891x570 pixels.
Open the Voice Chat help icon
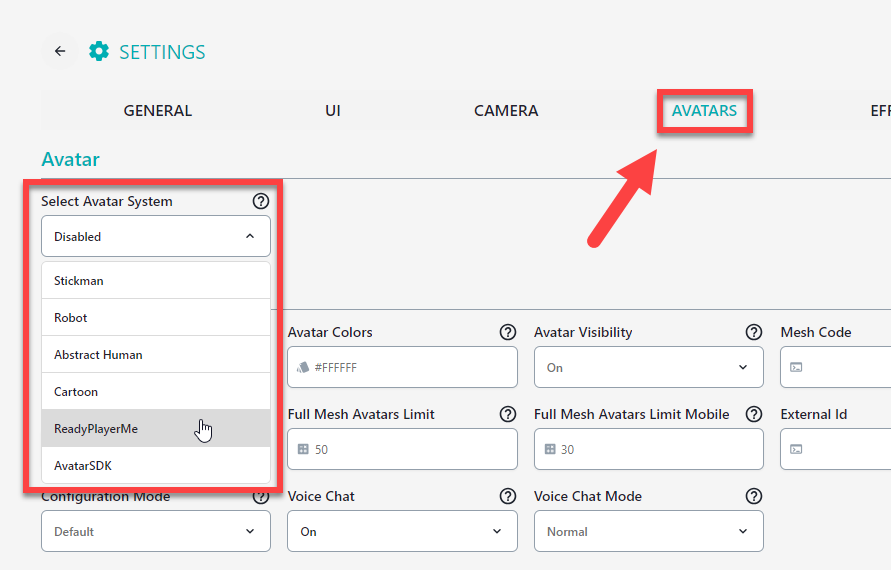coord(507,496)
